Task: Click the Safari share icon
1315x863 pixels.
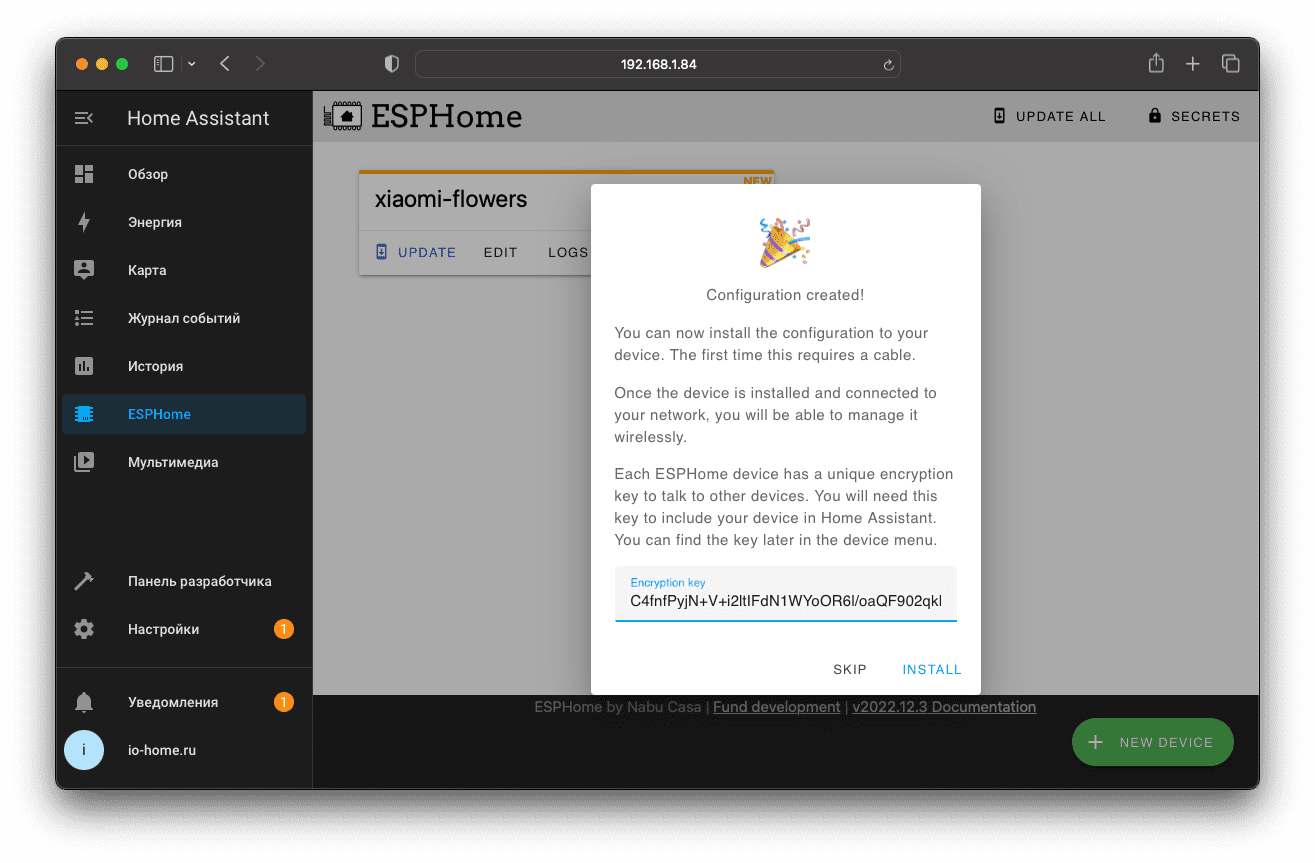Action: point(1156,63)
